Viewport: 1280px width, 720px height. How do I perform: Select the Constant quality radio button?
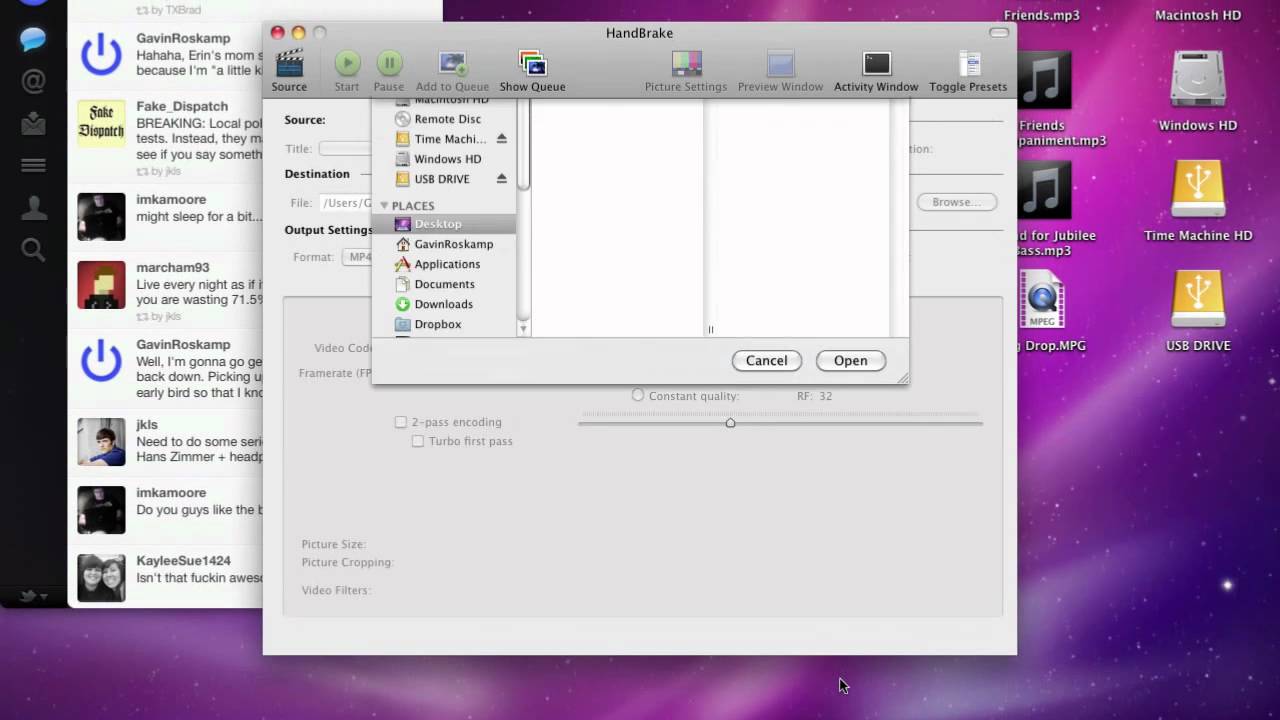click(x=638, y=396)
